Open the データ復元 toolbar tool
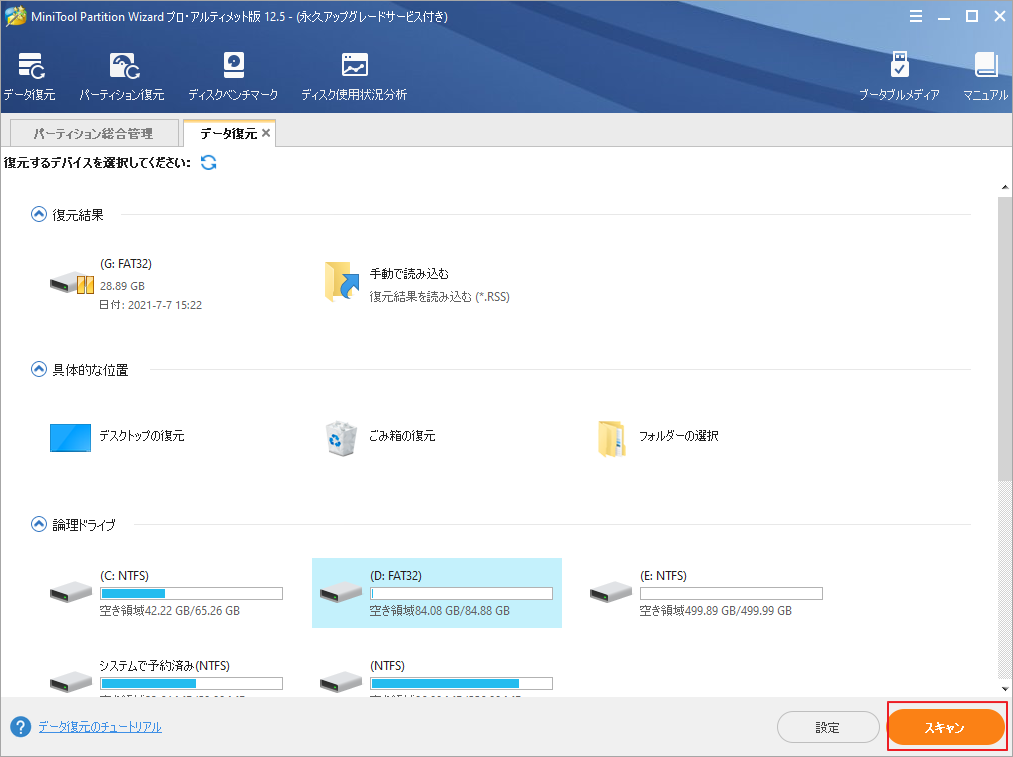This screenshot has width=1013, height=757. 30,76
